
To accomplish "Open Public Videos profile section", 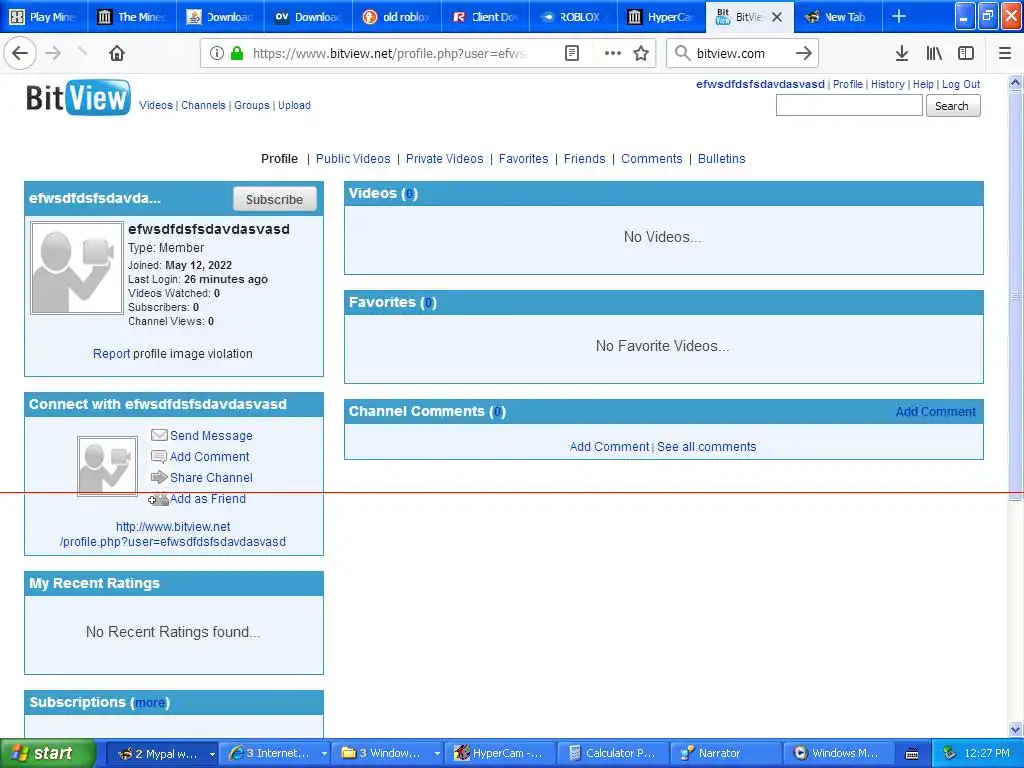I will 353,159.
